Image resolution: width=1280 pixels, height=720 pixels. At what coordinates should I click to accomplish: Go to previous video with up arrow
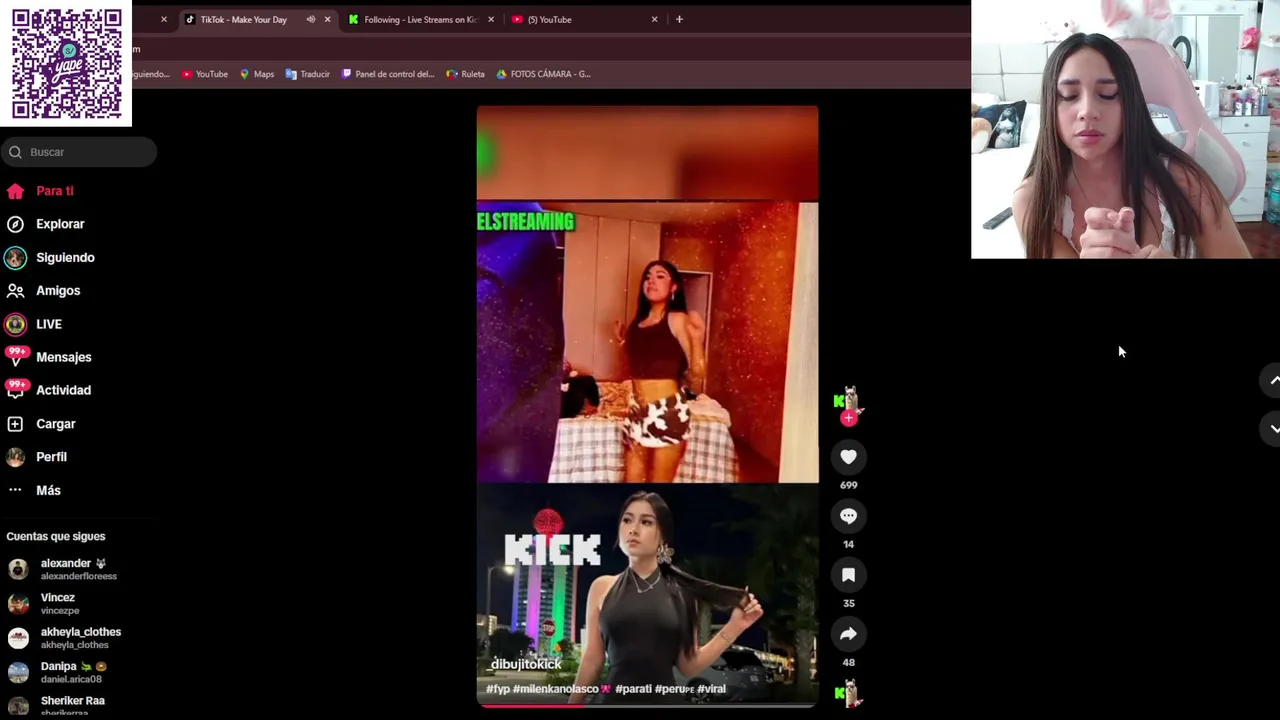point(1274,381)
